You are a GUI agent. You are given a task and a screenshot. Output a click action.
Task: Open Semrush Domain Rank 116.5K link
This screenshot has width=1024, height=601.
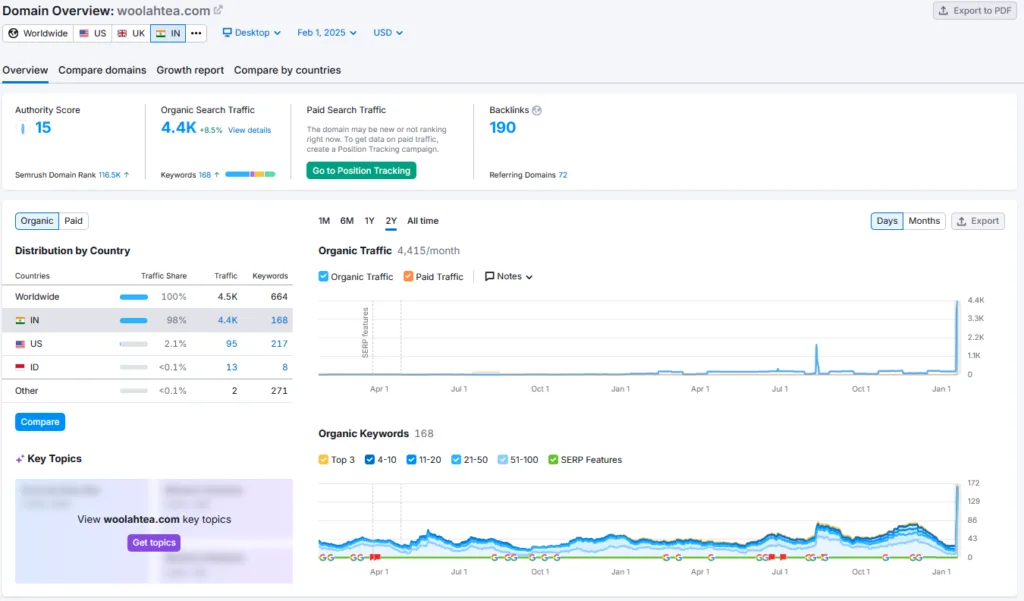[110, 175]
